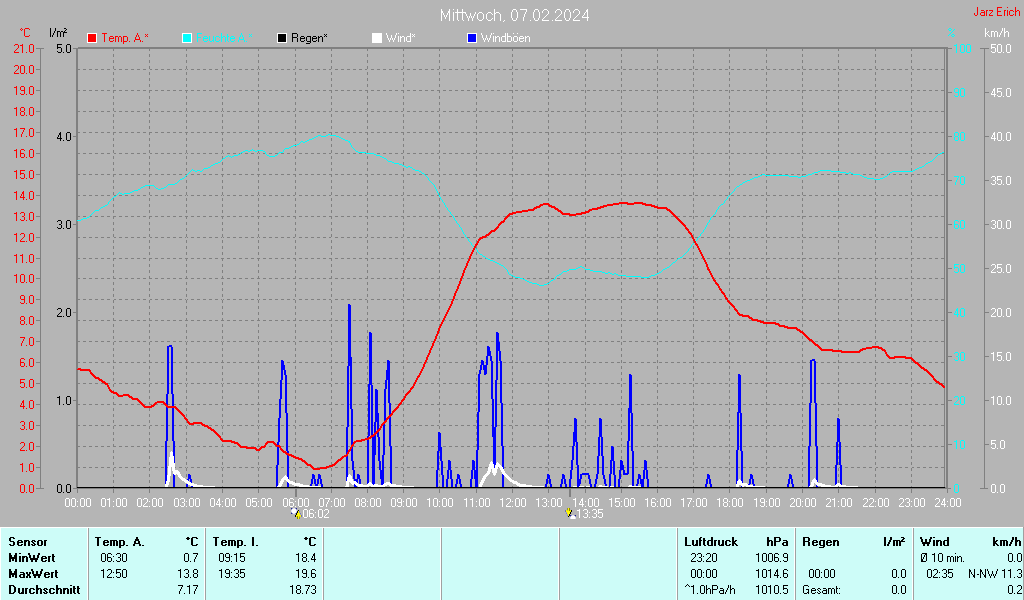This screenshot has width=1024, height=600.
Task: Click the sunrise icon next to 06:02
Action: [296, 513]
